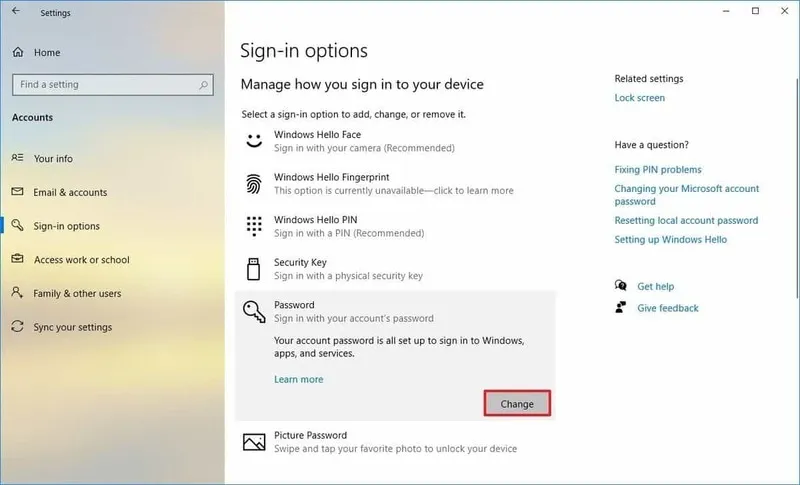
Task: Click the back arrow in Settings
Action: tap(16, 11)
